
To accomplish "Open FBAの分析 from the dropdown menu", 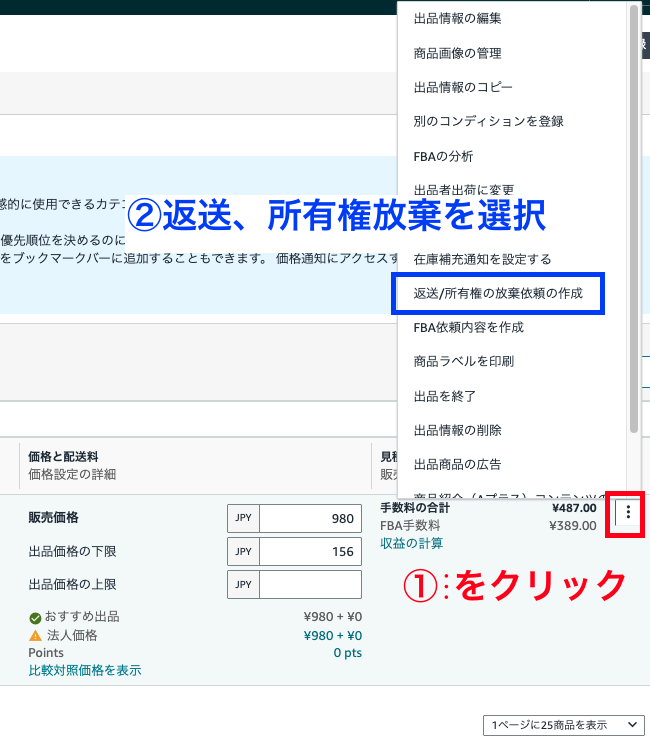I will (x=443, y=156).
